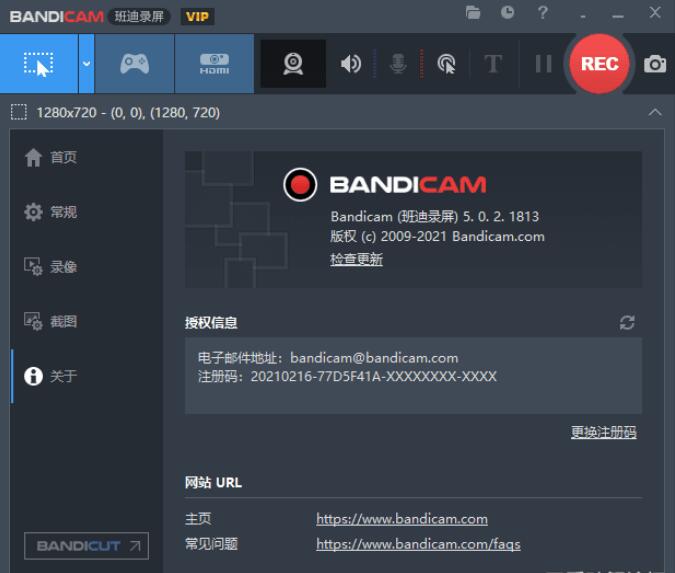The image size is (675, 573).
Task: Toggle the mouse click effect
Action: pyautogui.click(x=446, y=64)
